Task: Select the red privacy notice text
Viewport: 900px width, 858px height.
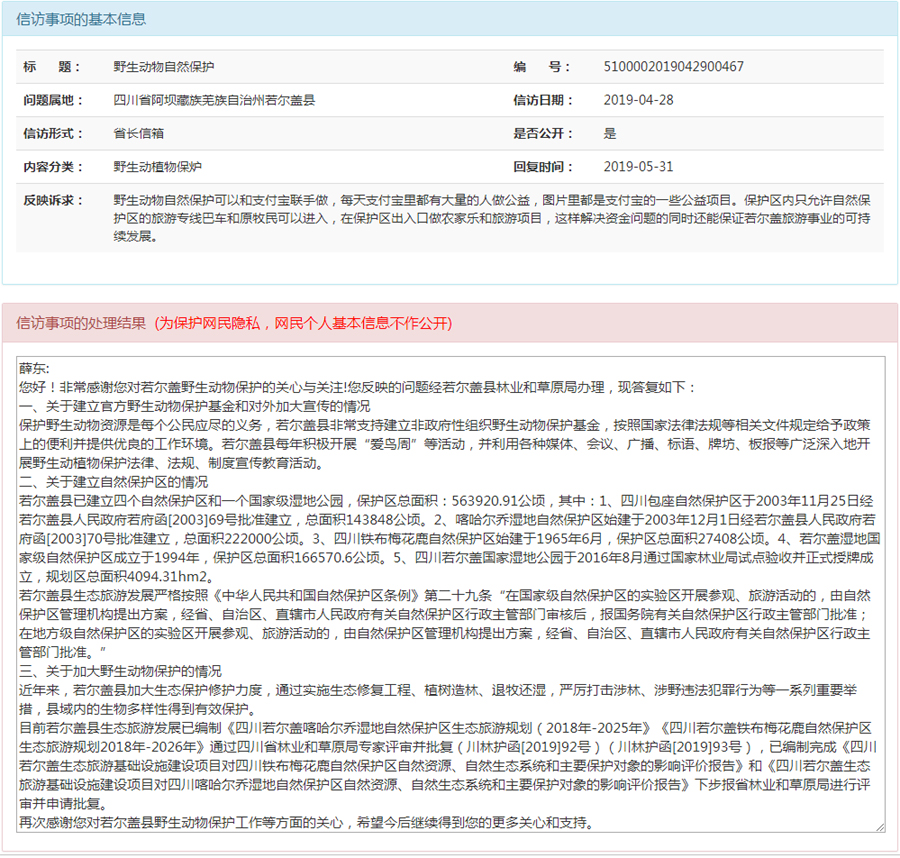Action: coord(303,324)
